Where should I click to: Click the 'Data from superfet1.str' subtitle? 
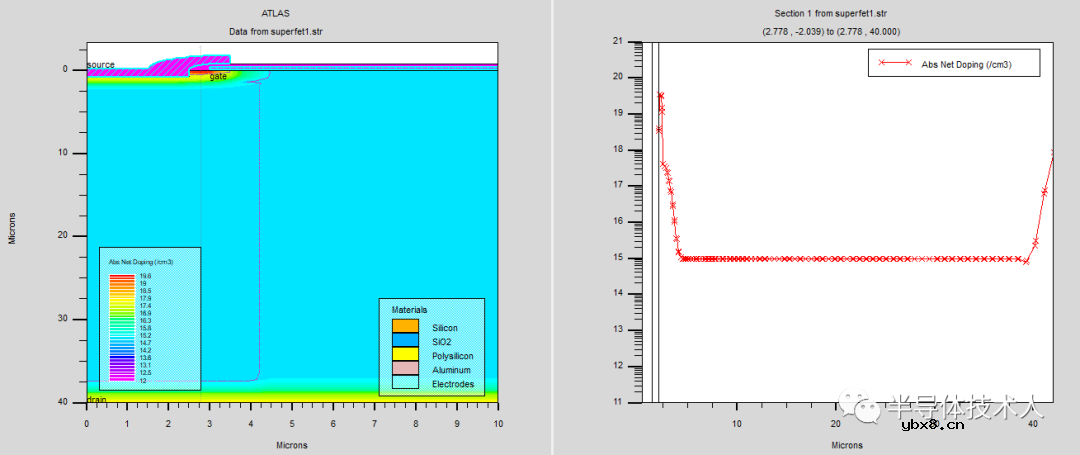pyautogui.click(x=275, y=32)
